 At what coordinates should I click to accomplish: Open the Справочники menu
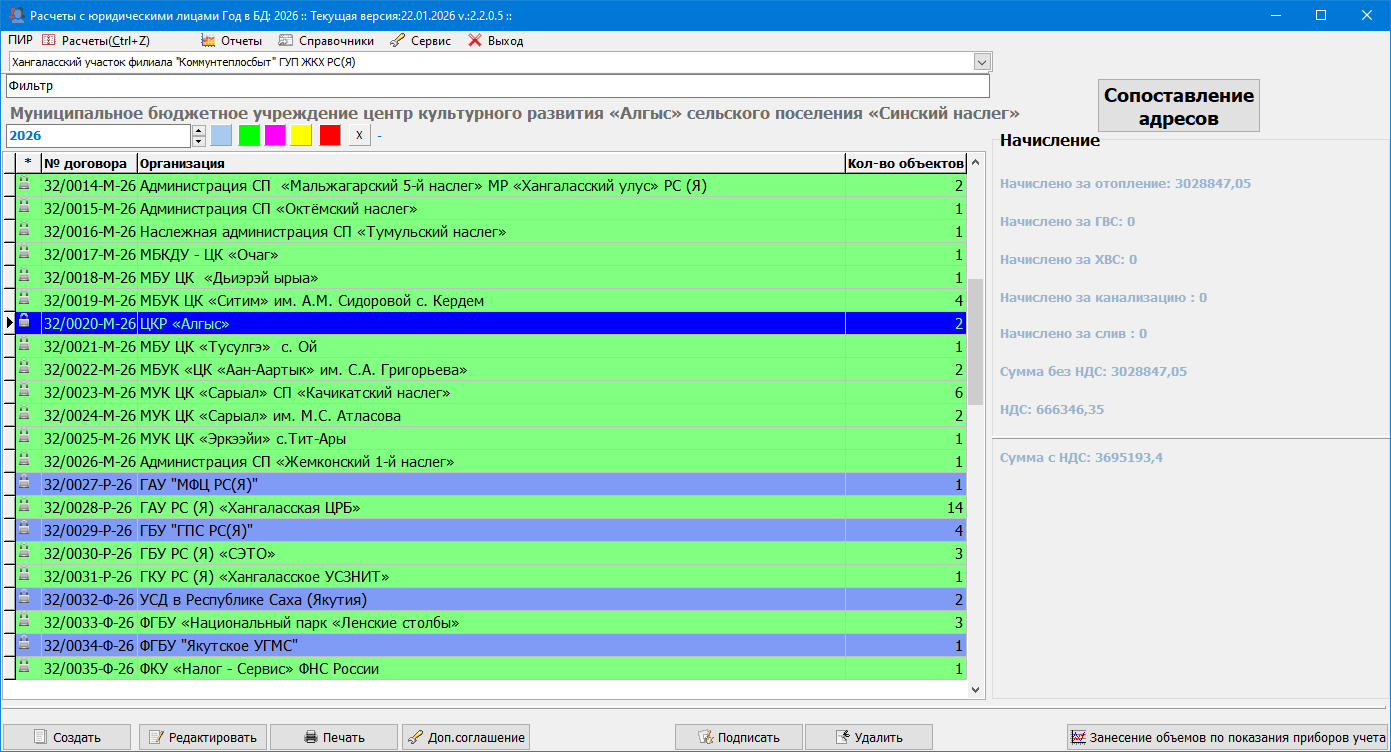coord(326,41)
